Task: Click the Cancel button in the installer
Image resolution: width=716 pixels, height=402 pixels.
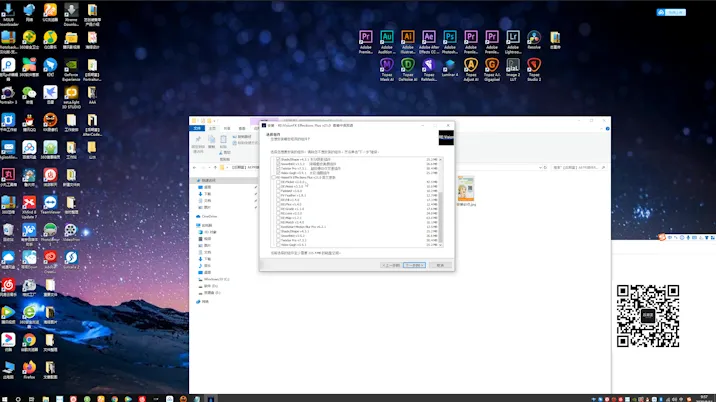Action: coord(438,265)
